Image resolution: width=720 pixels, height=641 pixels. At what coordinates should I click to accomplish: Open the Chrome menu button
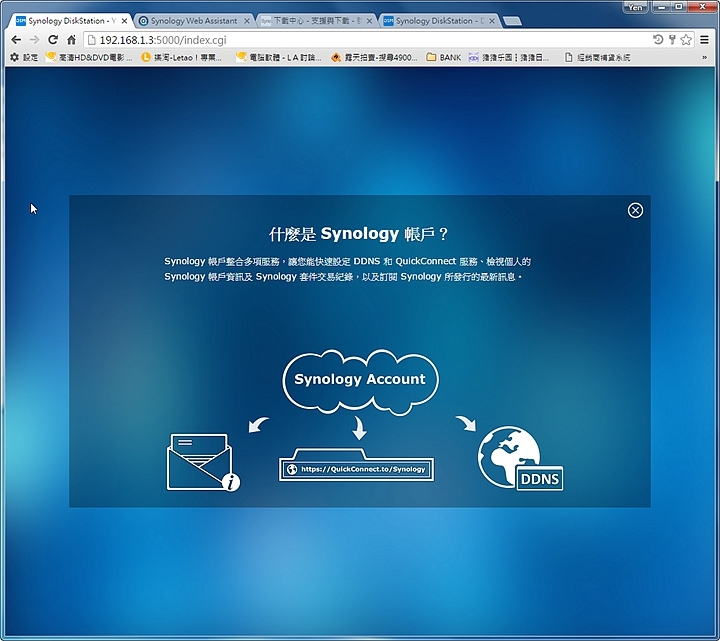click(704, 40)
